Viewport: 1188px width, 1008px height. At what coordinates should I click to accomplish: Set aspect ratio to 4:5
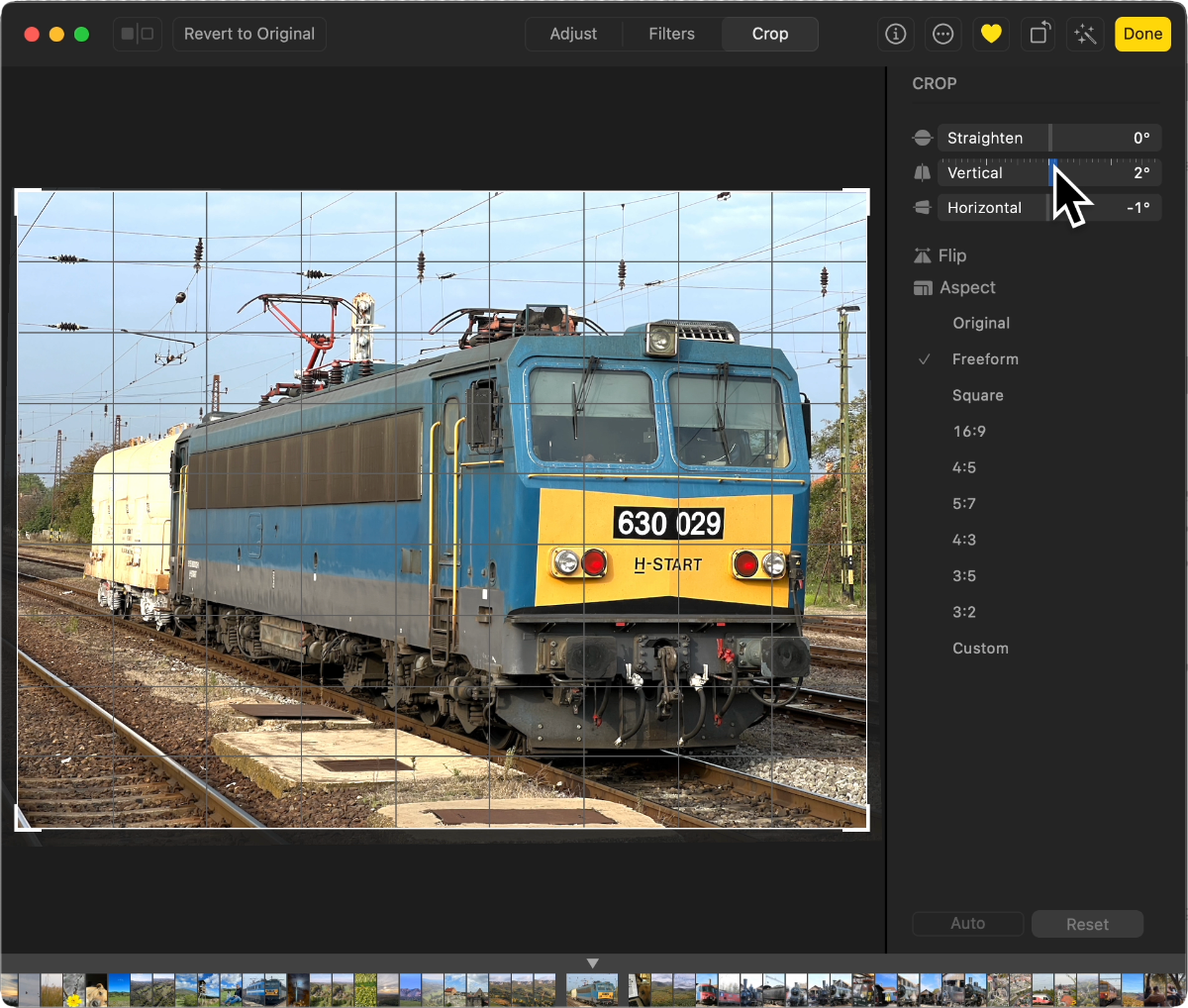coord(964,467)
